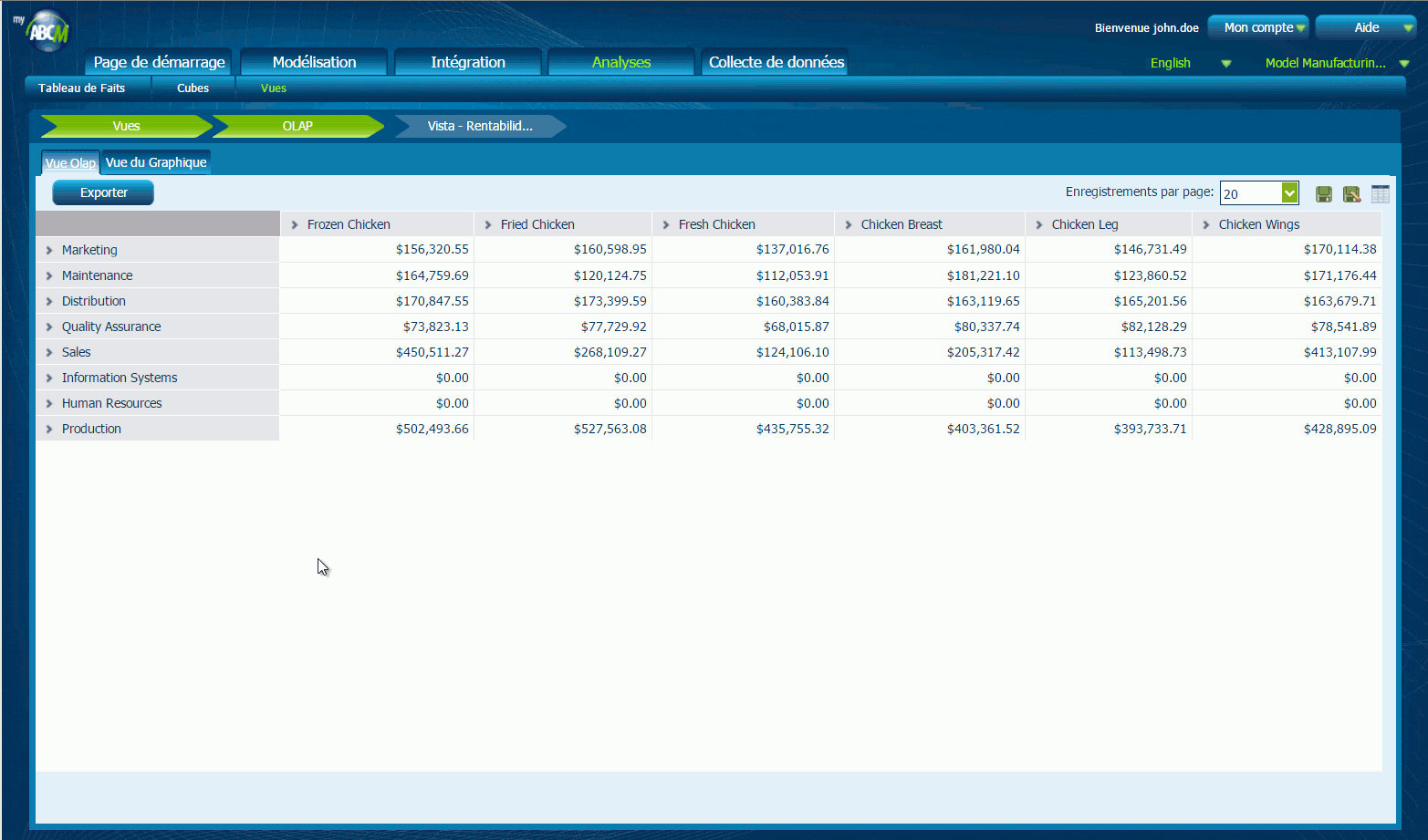Click Quality Assurance Fresh Chicken value $68,015.87
1428x840 pixels.
[x=796, y=327]
